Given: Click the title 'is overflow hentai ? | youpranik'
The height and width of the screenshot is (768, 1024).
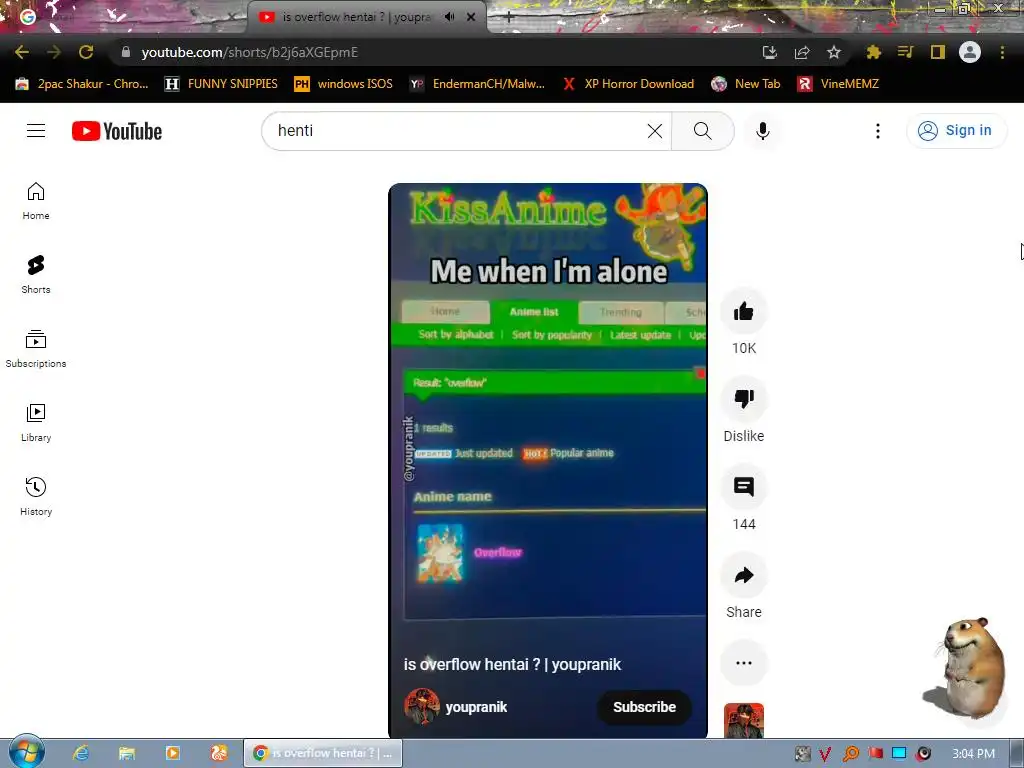Looking at the screenshot, I should (512, 665).
